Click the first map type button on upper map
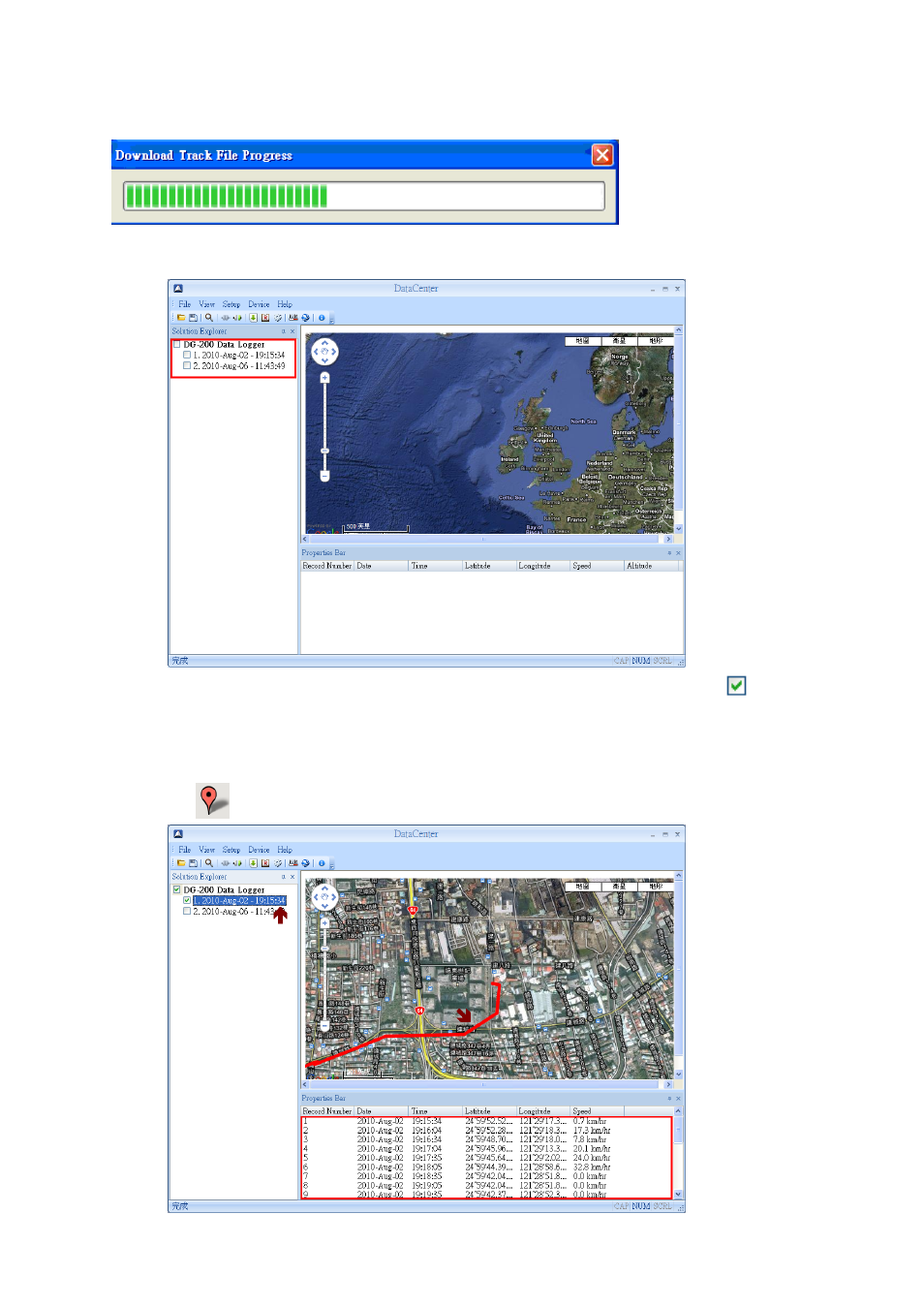Image resolution: width=924 pixels, height=1308 pixels. [582, 341]
